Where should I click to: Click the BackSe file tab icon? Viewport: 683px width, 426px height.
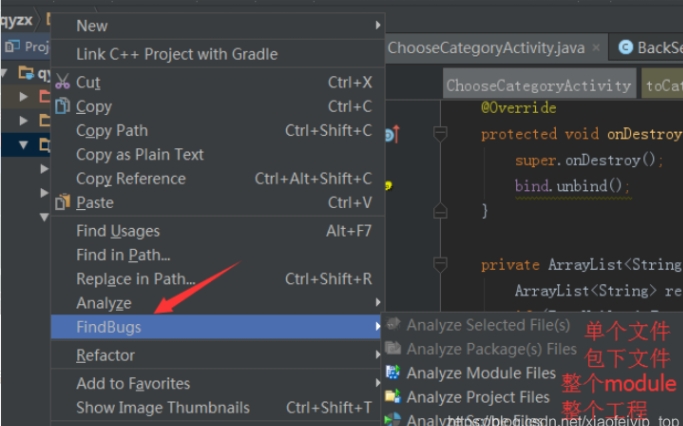coord(626,47)
